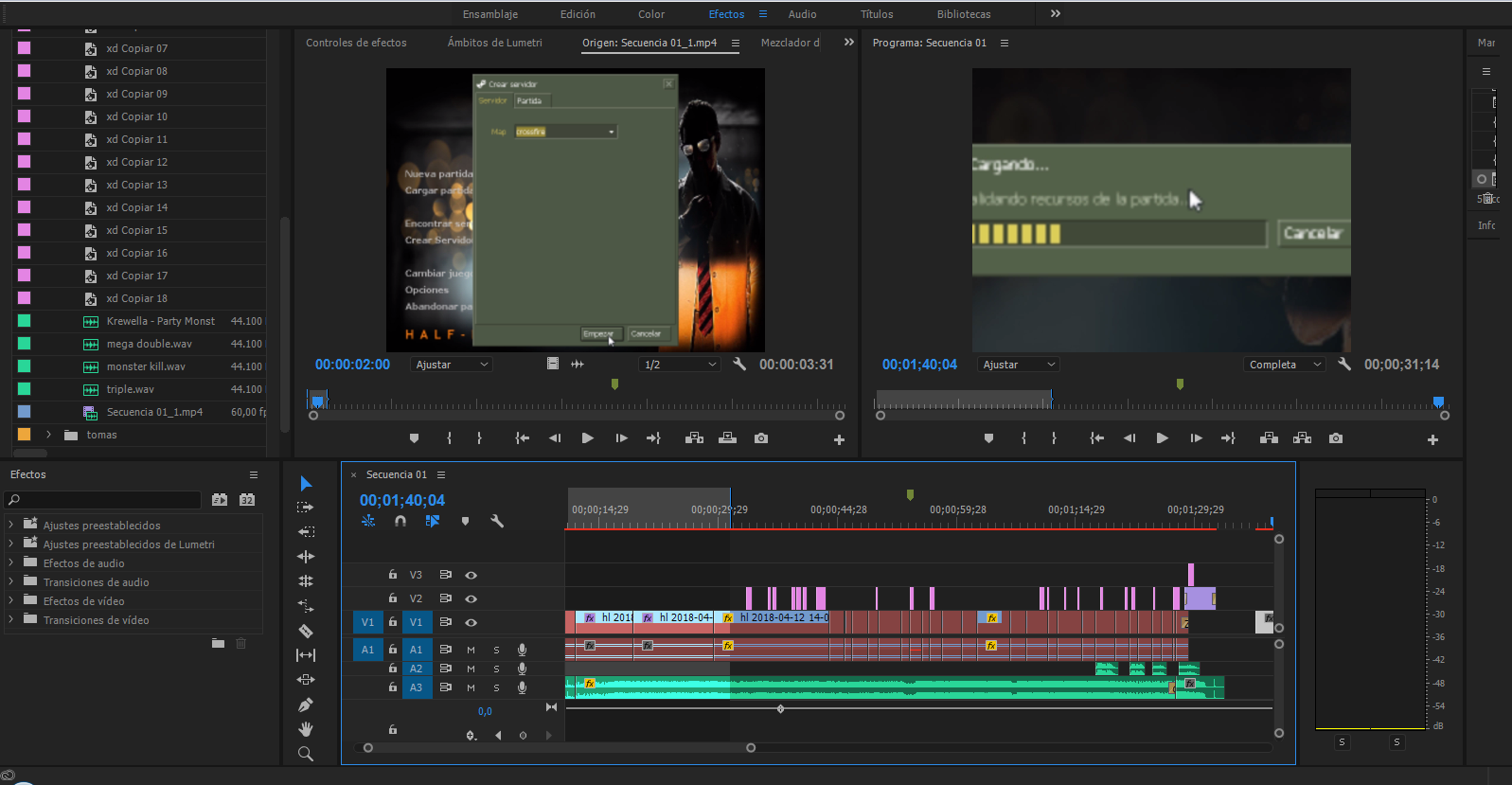Click Overwrite button in Source monitor
The height and width of the screenshot is (785, 1512).
coord(727,438)
